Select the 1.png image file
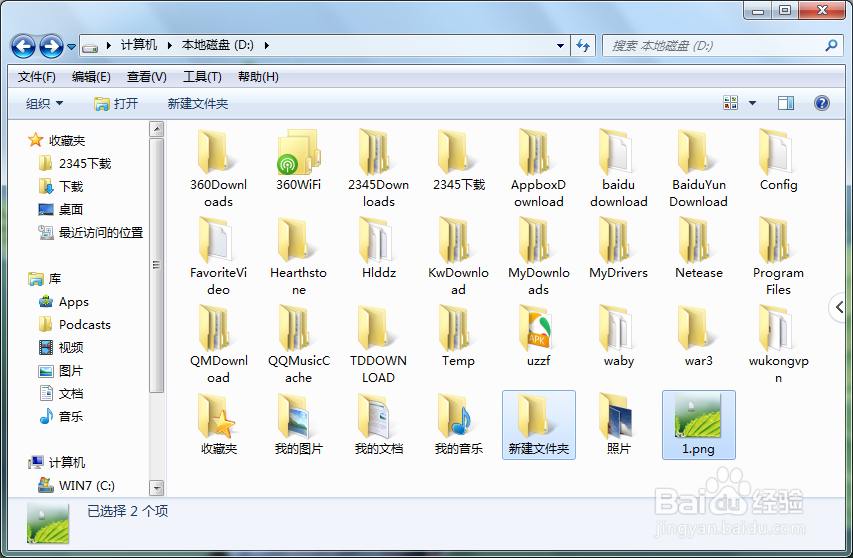Viewport: 853px width, 558px height. (699, 425)
